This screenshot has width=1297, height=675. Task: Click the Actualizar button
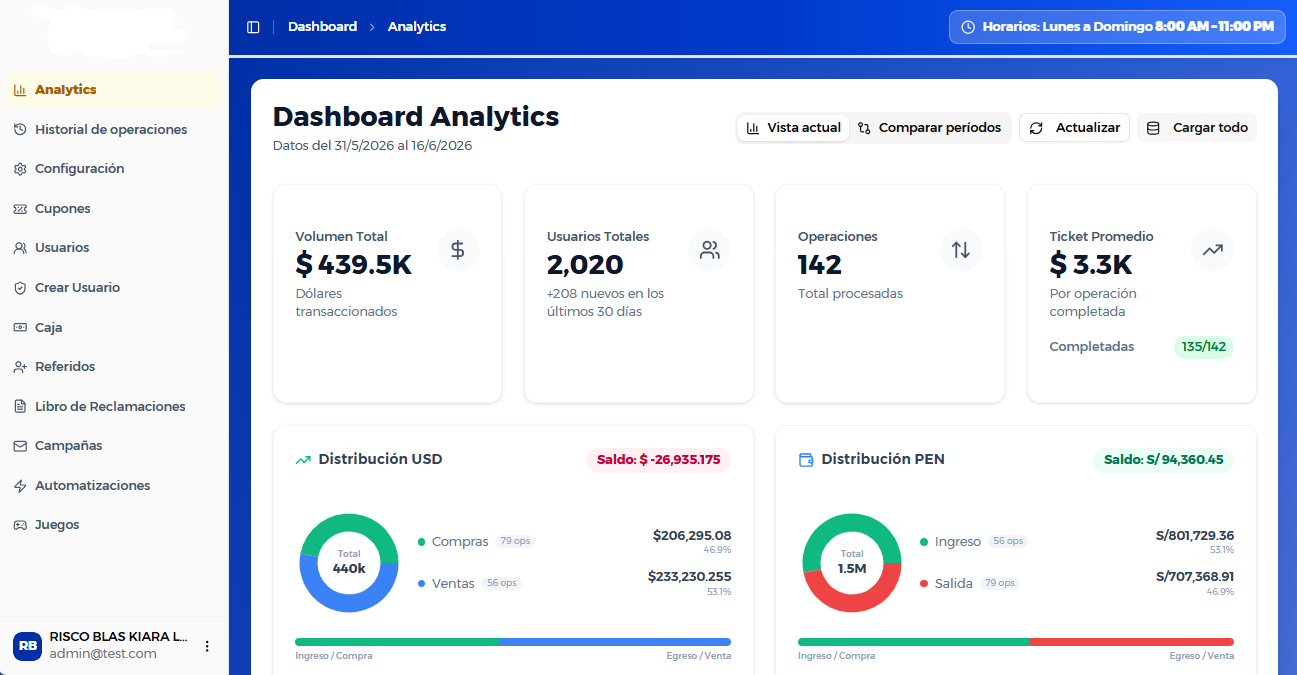click(1075, 128)
